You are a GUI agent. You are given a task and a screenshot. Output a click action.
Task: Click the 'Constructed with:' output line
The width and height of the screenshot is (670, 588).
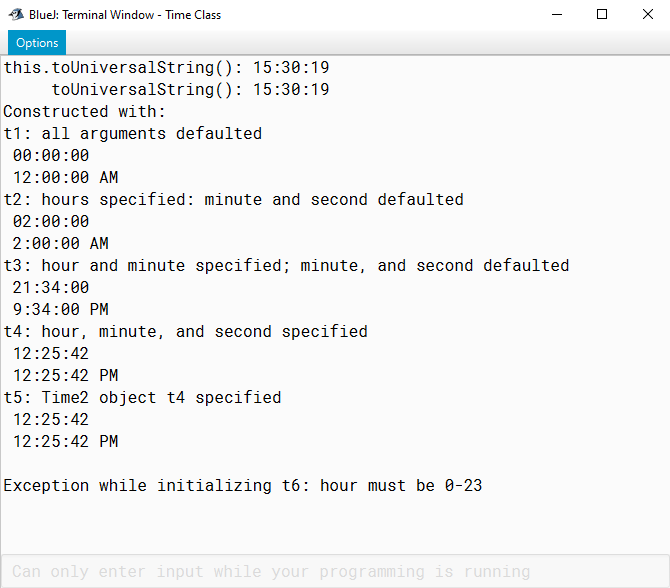coord(84,112)
